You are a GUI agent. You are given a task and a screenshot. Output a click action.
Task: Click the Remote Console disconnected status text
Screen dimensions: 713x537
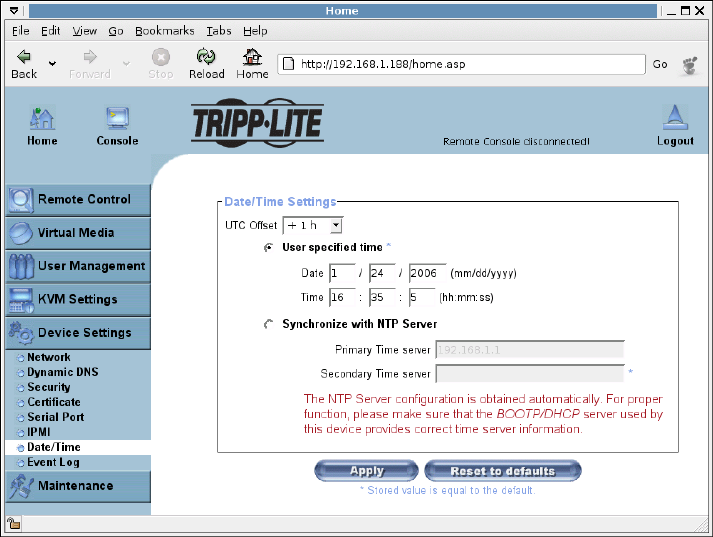[x=516, y=141]
